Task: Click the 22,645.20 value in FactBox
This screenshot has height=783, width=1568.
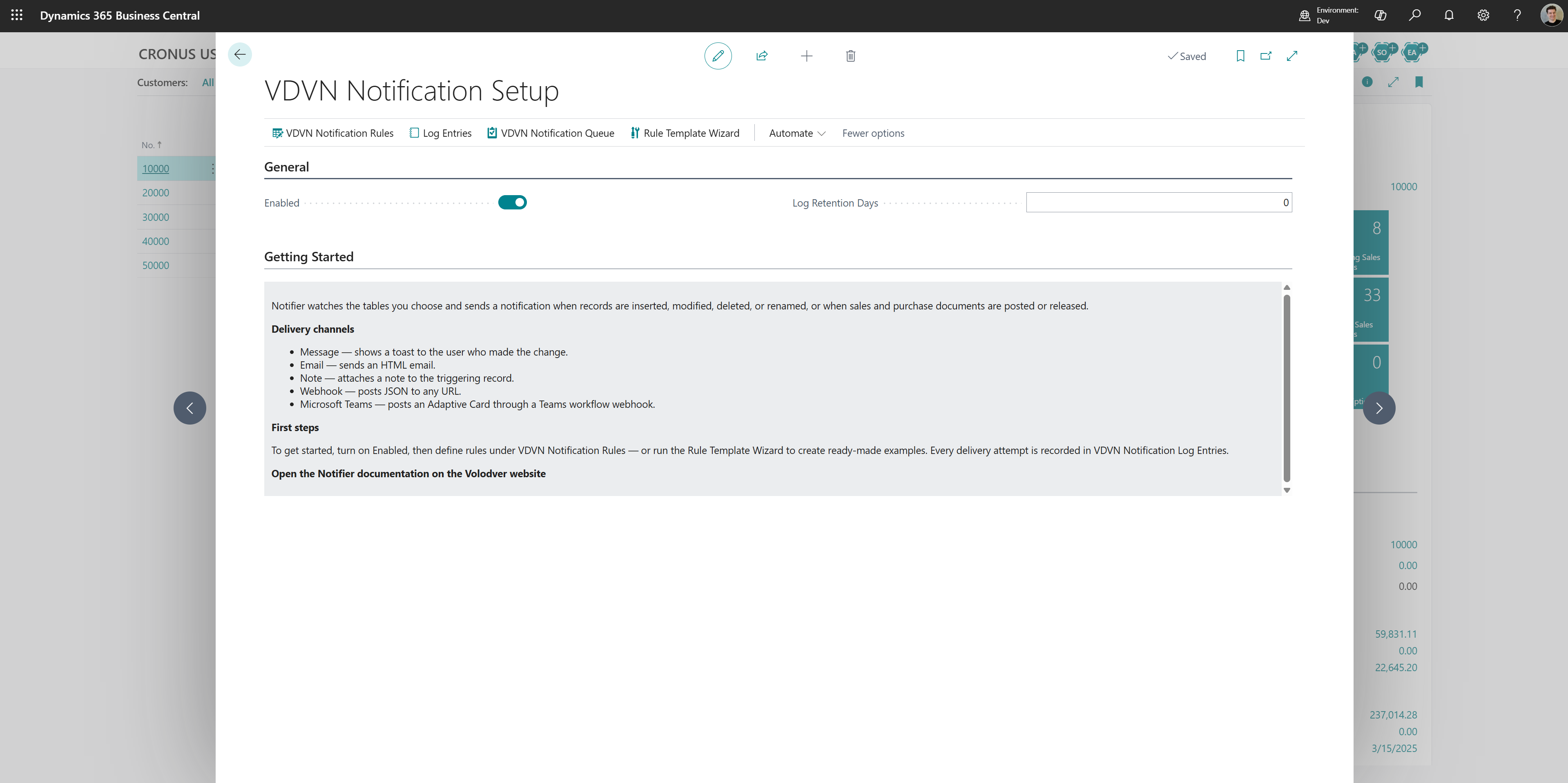Action: [x=1395, y=667]
